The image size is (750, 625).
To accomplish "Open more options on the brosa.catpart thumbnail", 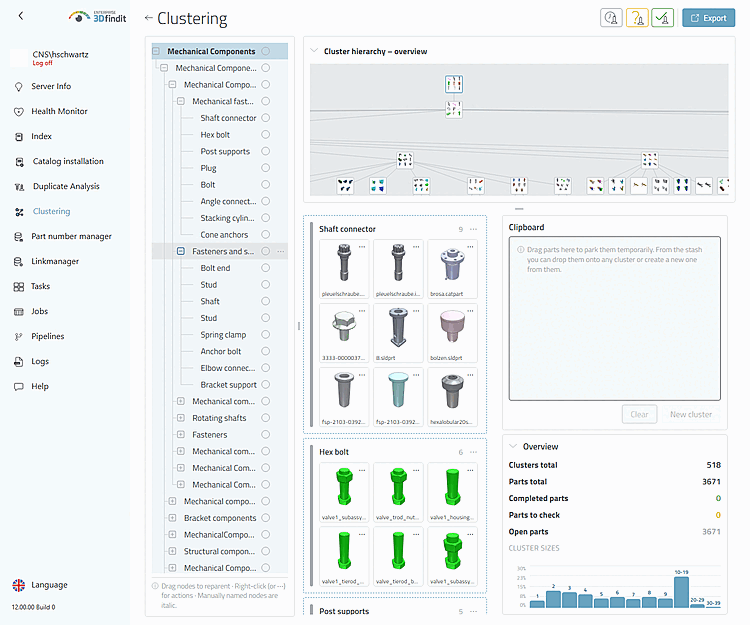I will 470,247.
